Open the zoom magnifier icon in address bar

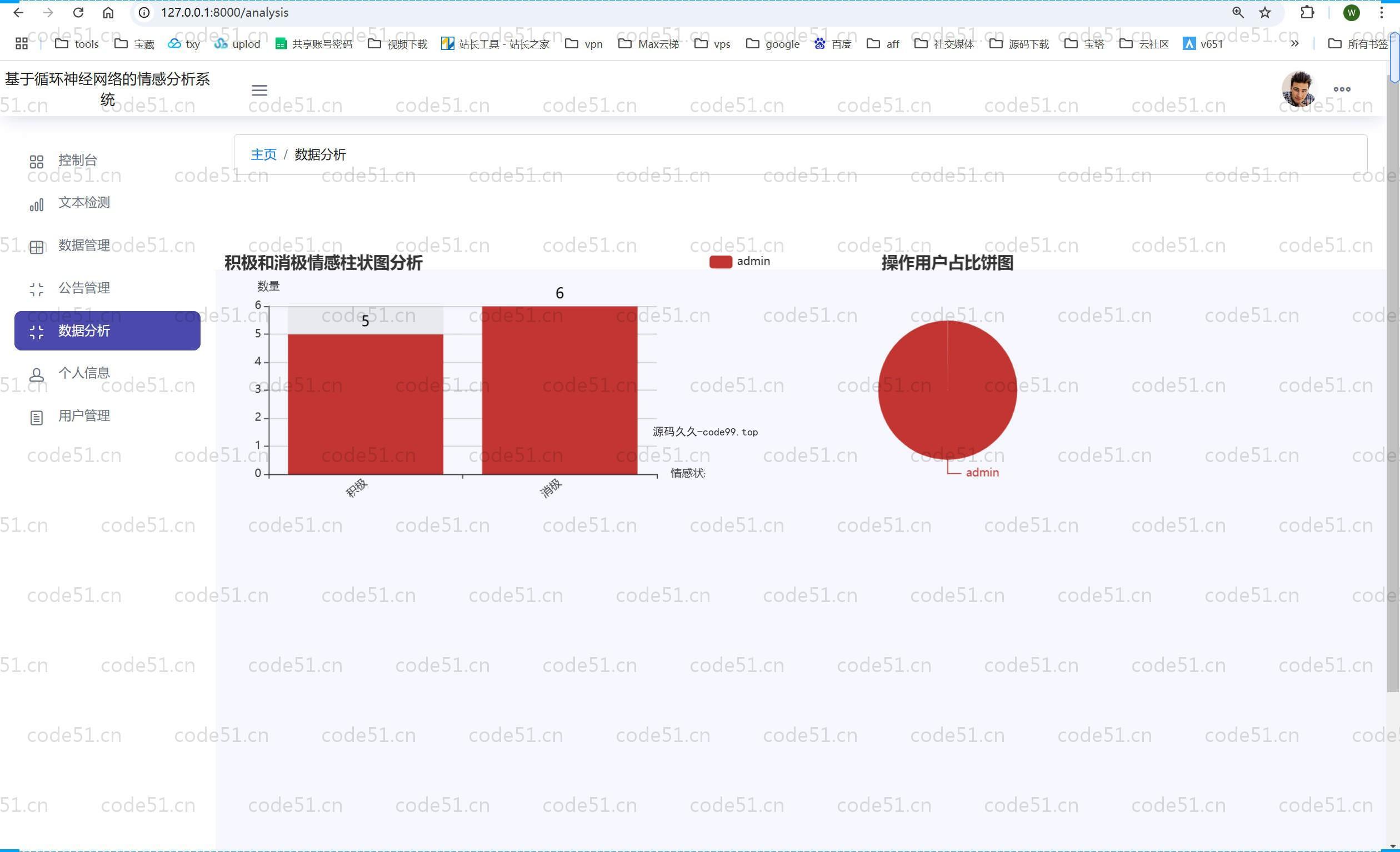pos(1238,12)
